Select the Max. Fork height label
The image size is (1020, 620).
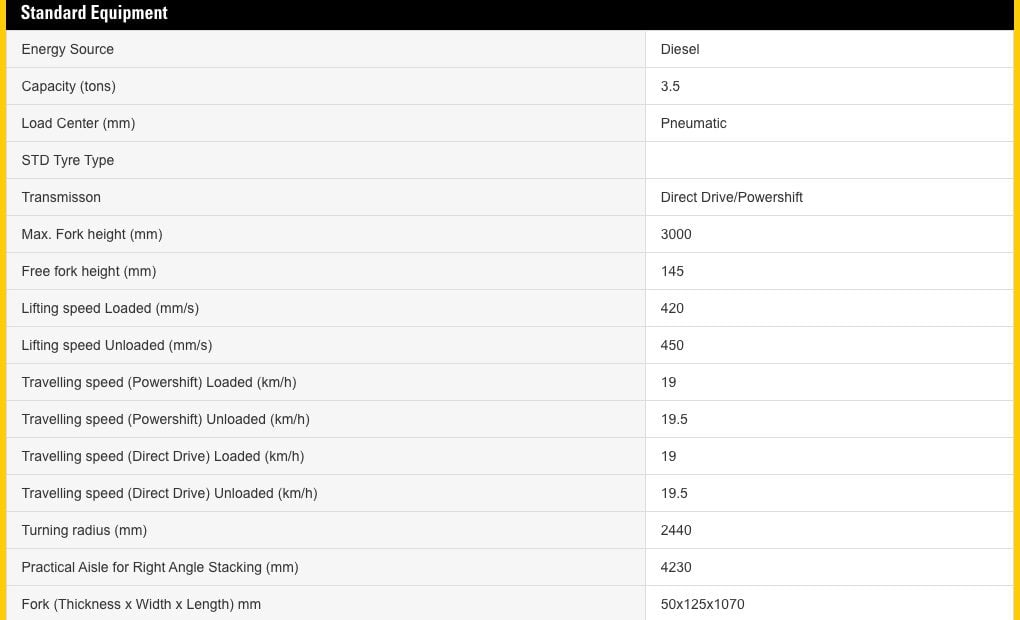[92, 234]
